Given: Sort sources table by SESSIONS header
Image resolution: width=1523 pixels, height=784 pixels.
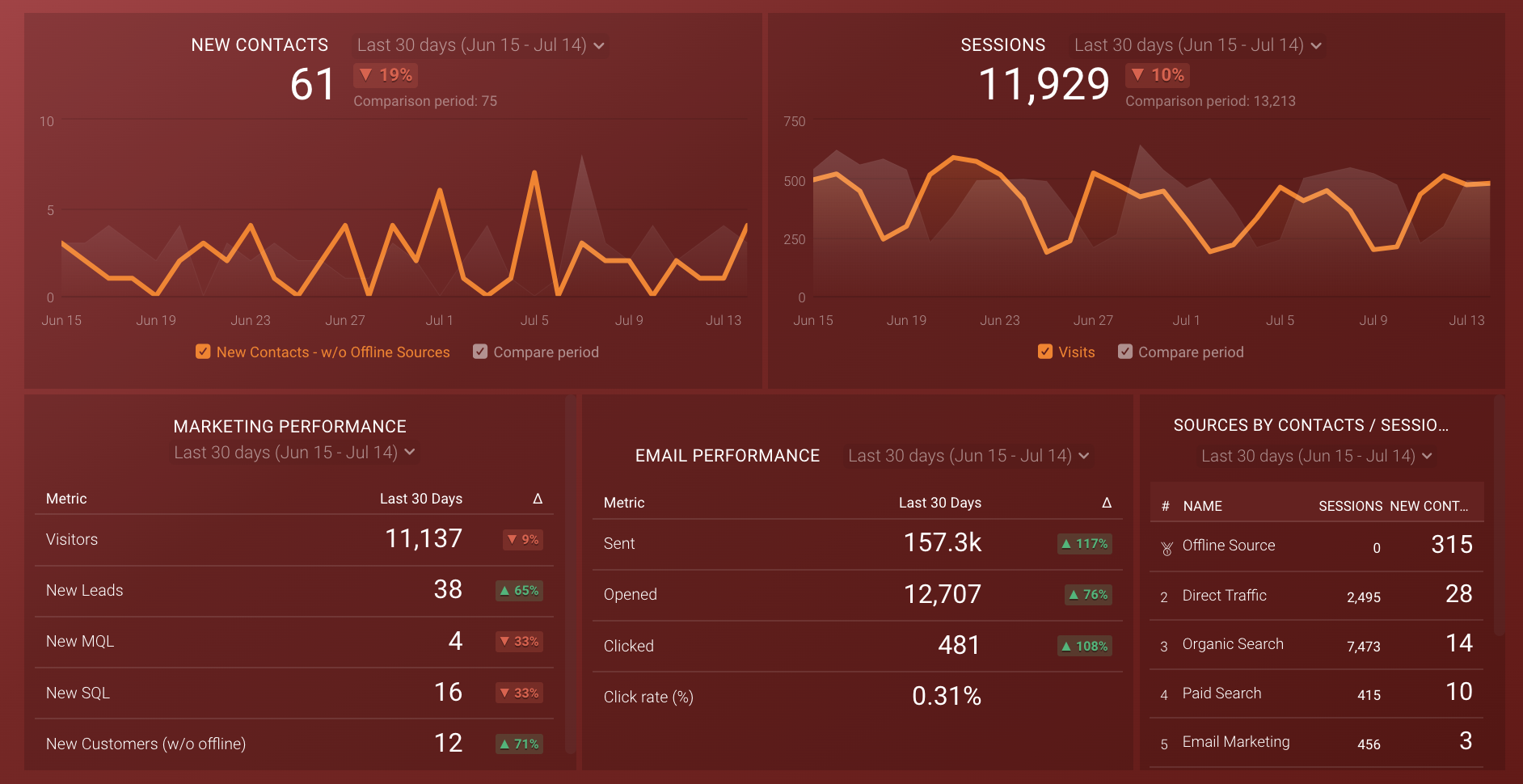Looking at the screenshot, I should tap(1350, 506).
